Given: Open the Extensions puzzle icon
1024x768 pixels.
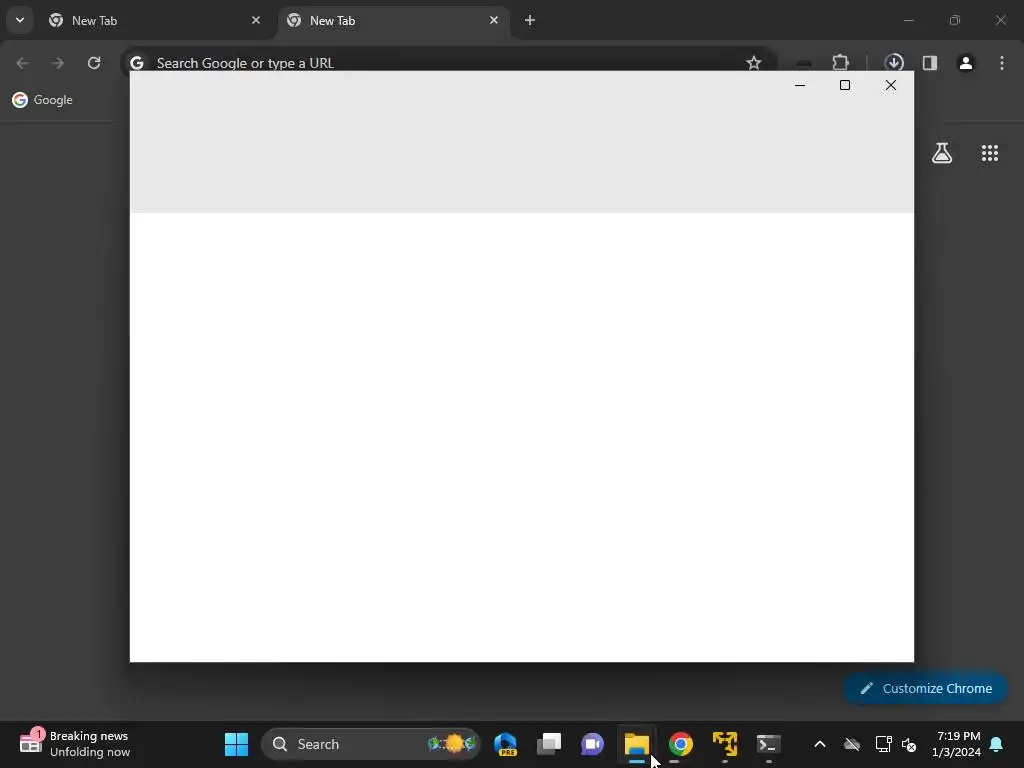Looking at the screenshot, I should click(840, 63).
